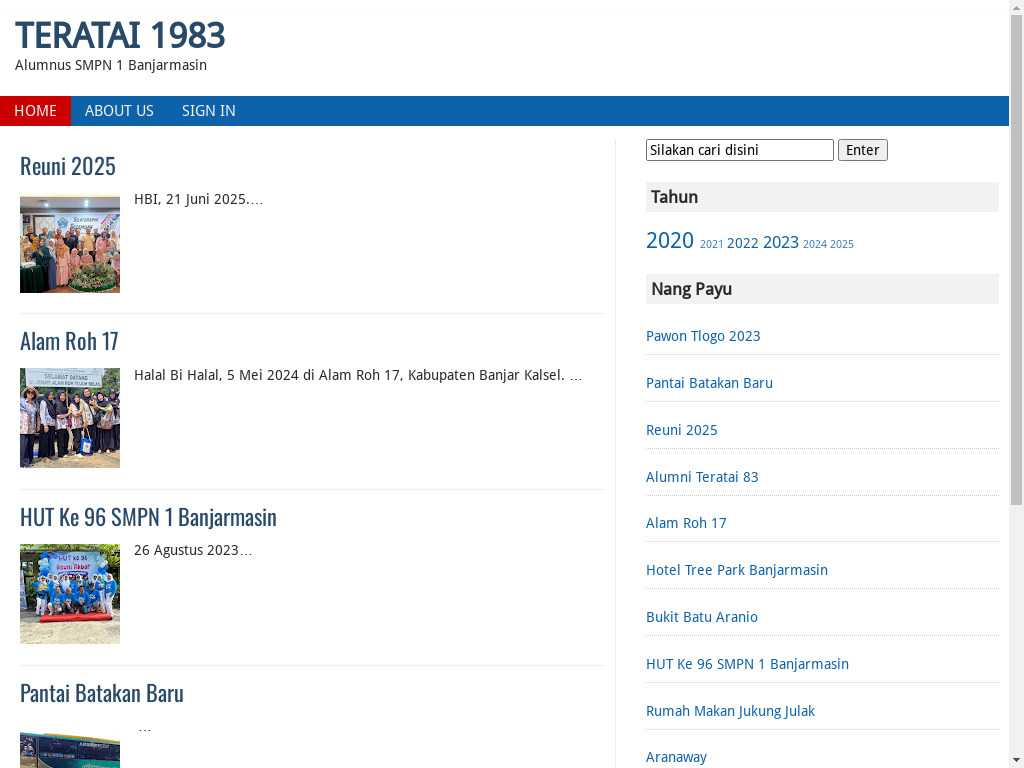The width and height of the screenshot is (1024, 768).
Task: Open Hotel Tree Park Banjarmasin link
Action: pyautogui.click(x=737, y=570)
